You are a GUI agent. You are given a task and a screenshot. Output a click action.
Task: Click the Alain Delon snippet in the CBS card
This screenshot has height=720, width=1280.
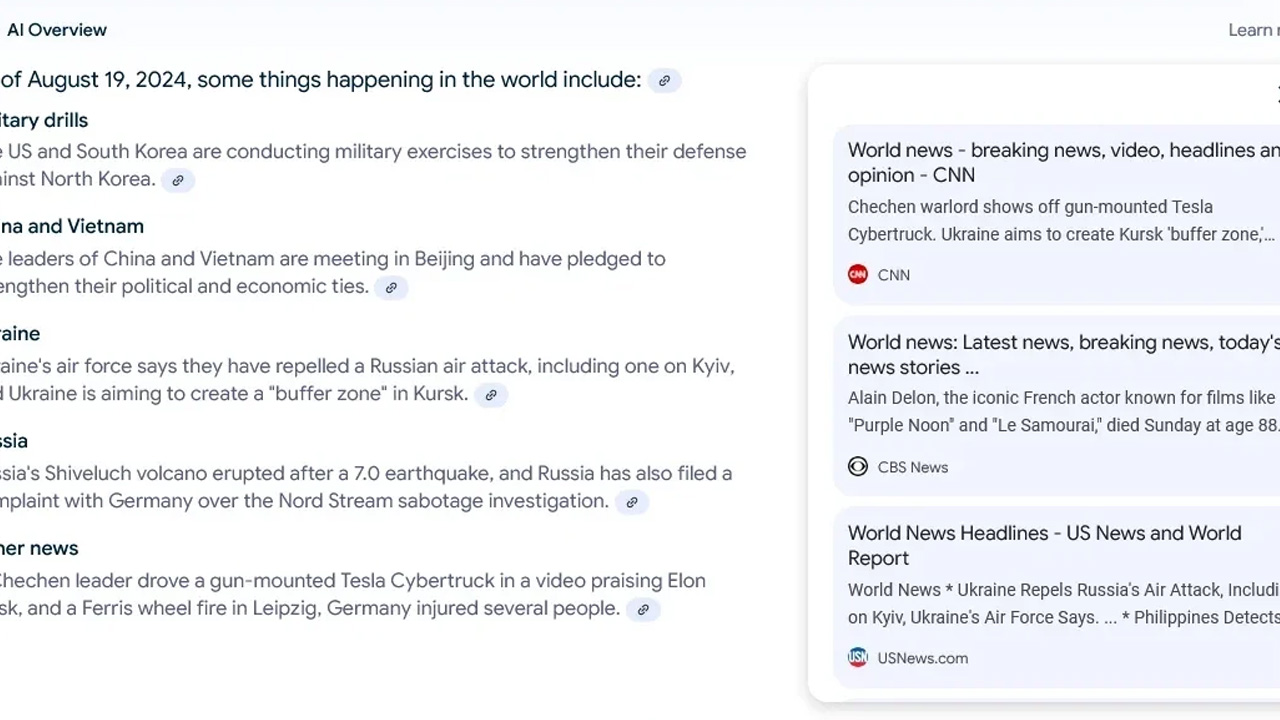pyautogui.click(x=1063, y=411)
